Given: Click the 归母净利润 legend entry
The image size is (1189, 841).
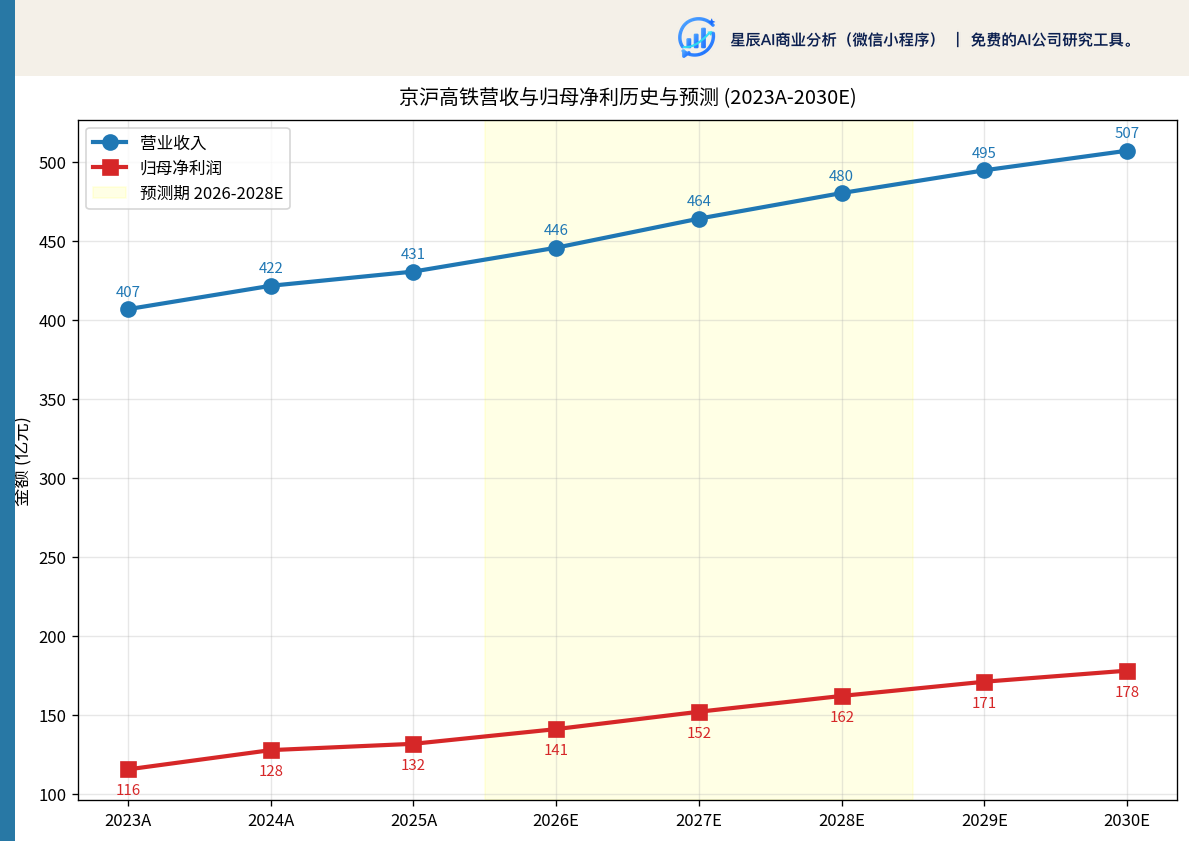Looking at the screenshot, I should click(181, 168).
